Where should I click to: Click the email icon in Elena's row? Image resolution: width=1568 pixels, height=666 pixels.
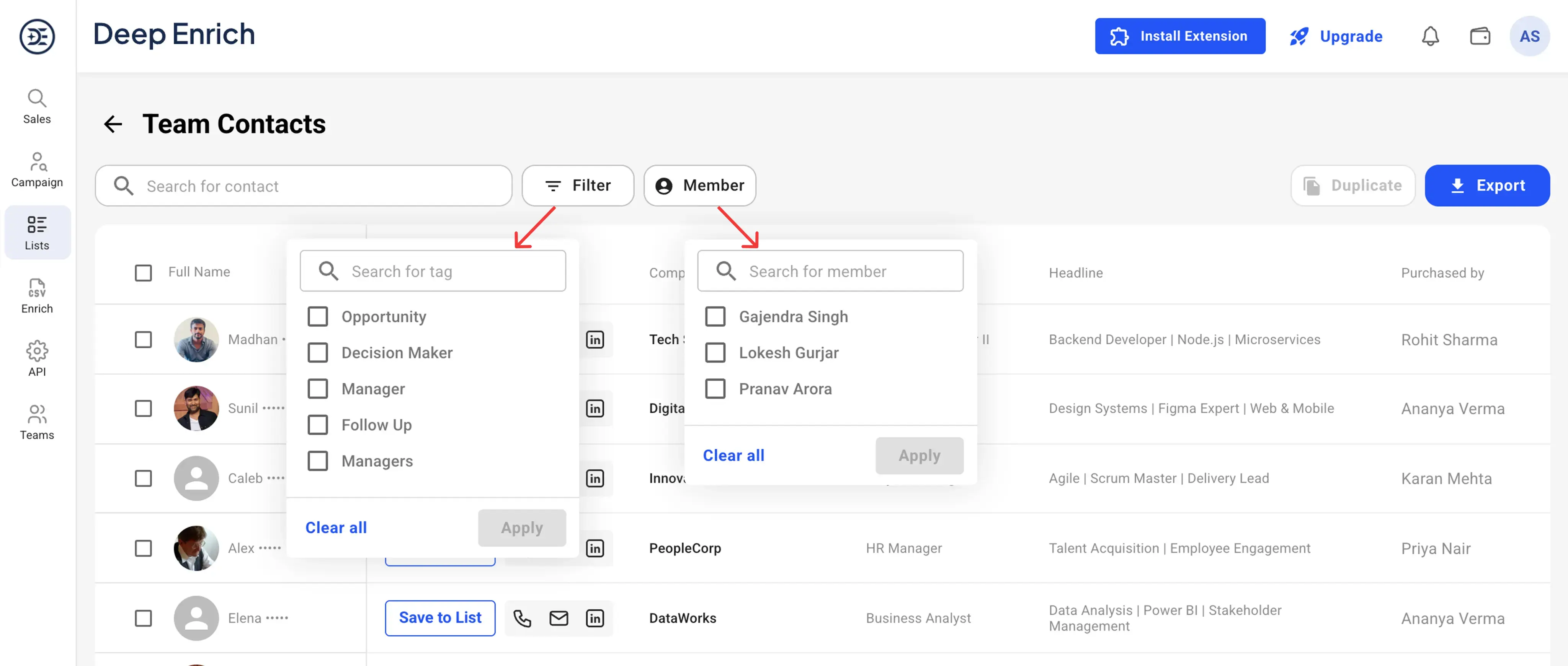558,618
